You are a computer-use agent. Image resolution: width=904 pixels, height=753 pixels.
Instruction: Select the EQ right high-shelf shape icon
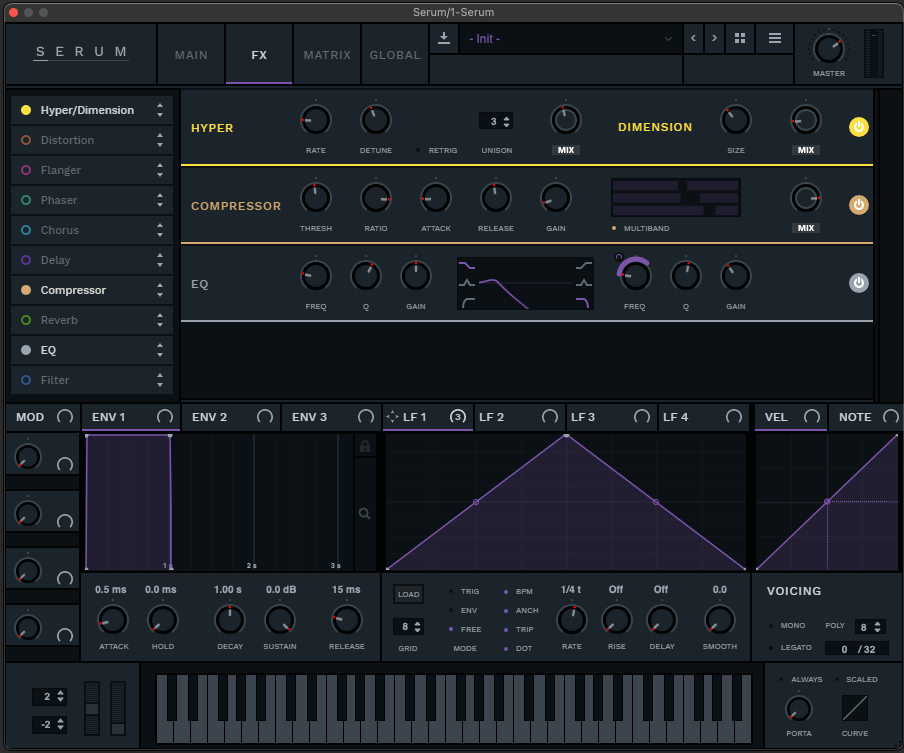583,265
